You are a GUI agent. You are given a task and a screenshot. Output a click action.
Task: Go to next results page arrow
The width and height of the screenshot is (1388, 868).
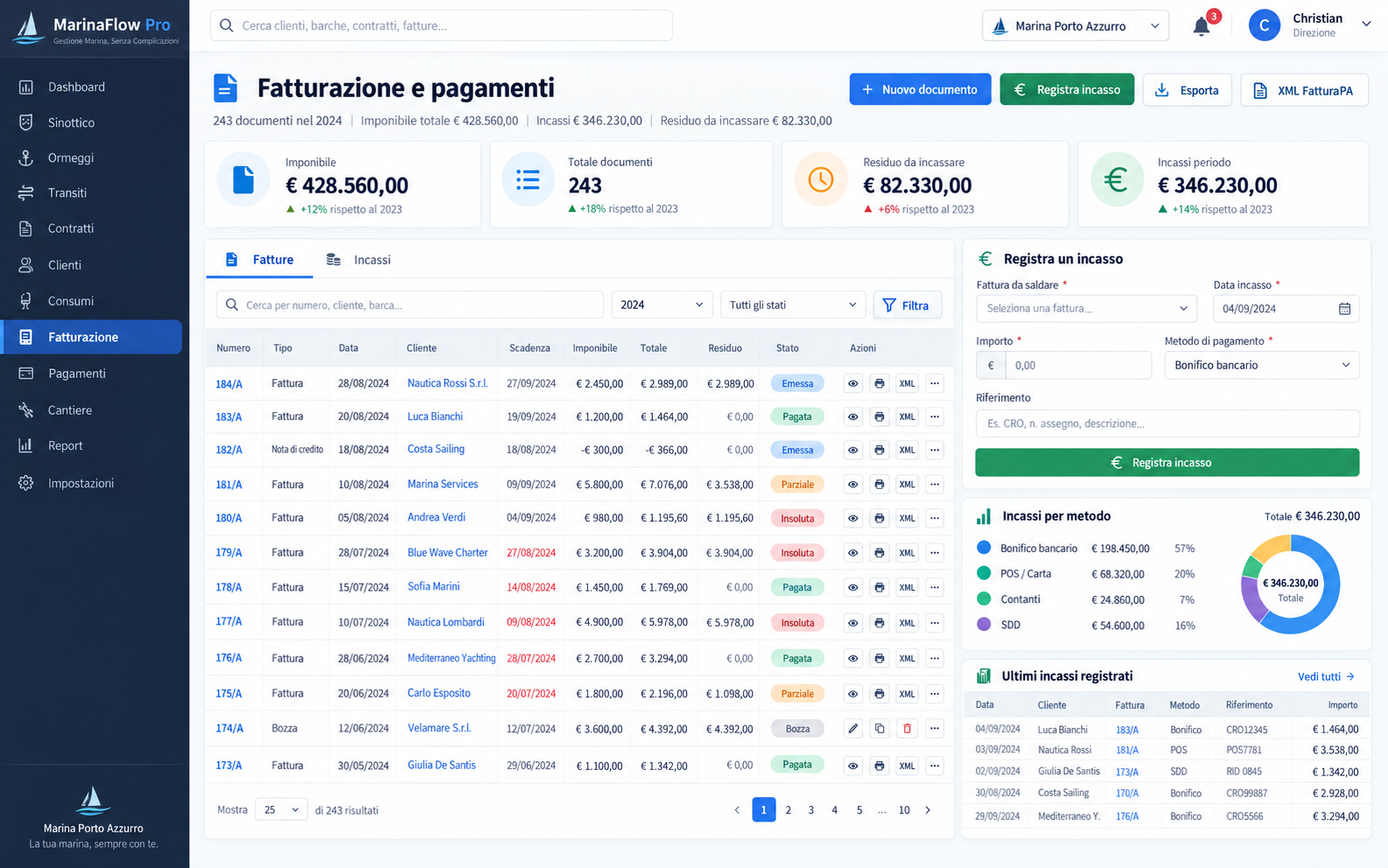[x=928, y=810]
